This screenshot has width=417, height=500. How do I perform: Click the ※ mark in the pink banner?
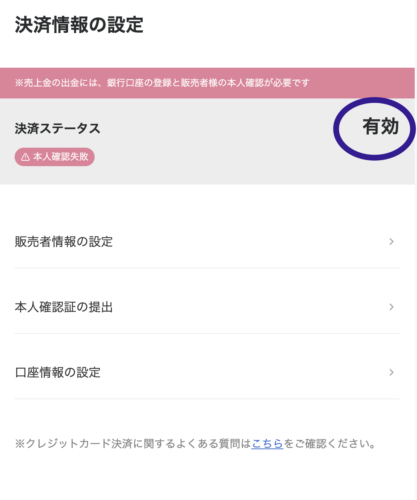(x=19, y=83)
